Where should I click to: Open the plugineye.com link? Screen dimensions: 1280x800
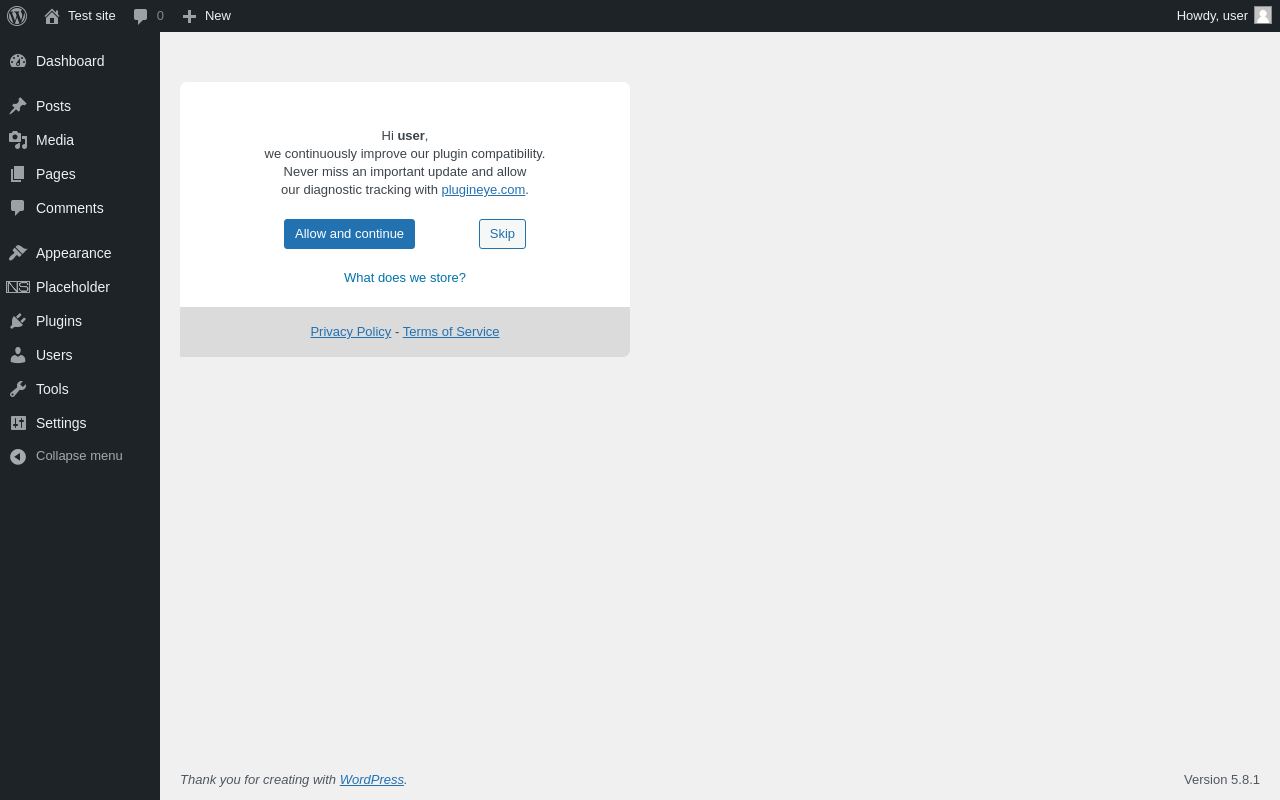point(483,190)
